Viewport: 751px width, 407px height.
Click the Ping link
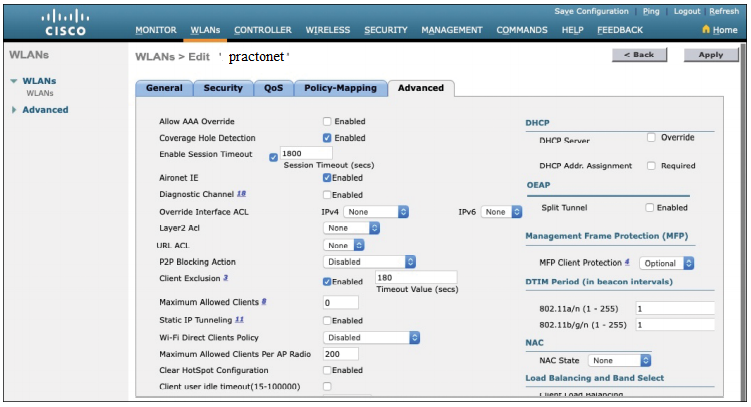[651, 11]
